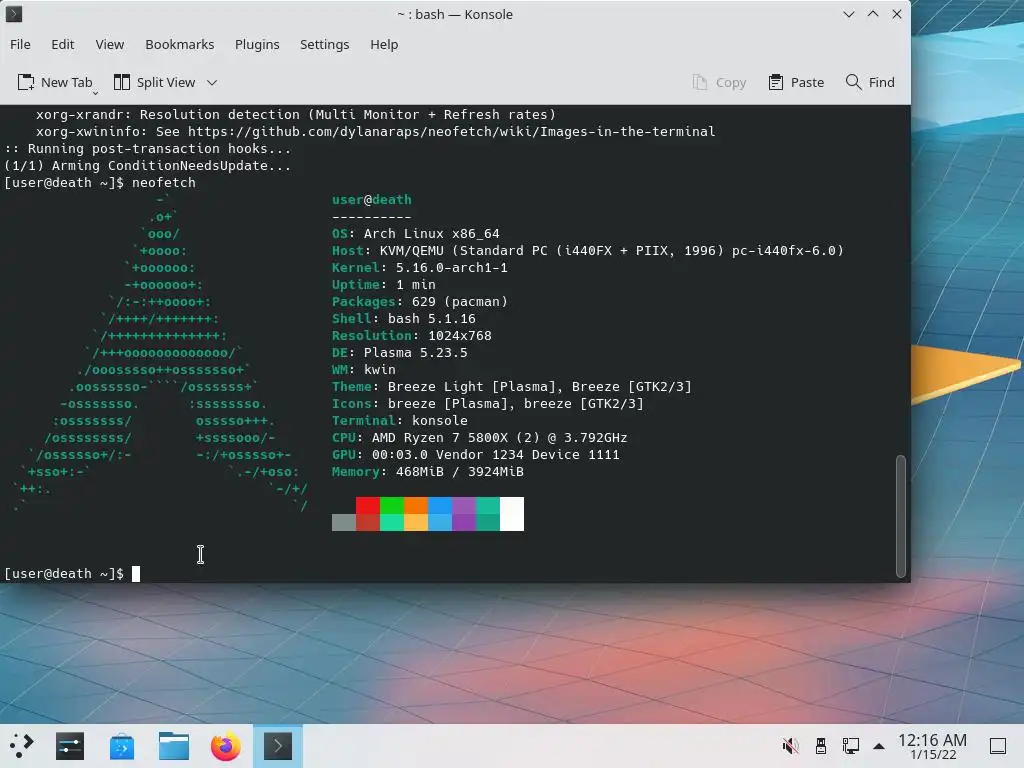Expand the Split View dropdown arrow
The image size is (1024, 768).
212,82
